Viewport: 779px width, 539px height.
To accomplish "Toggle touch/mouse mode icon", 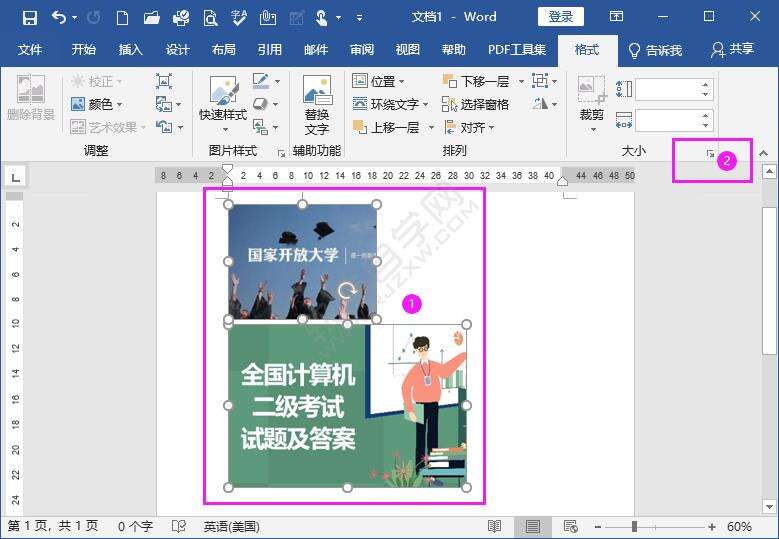I will [321, 18].
